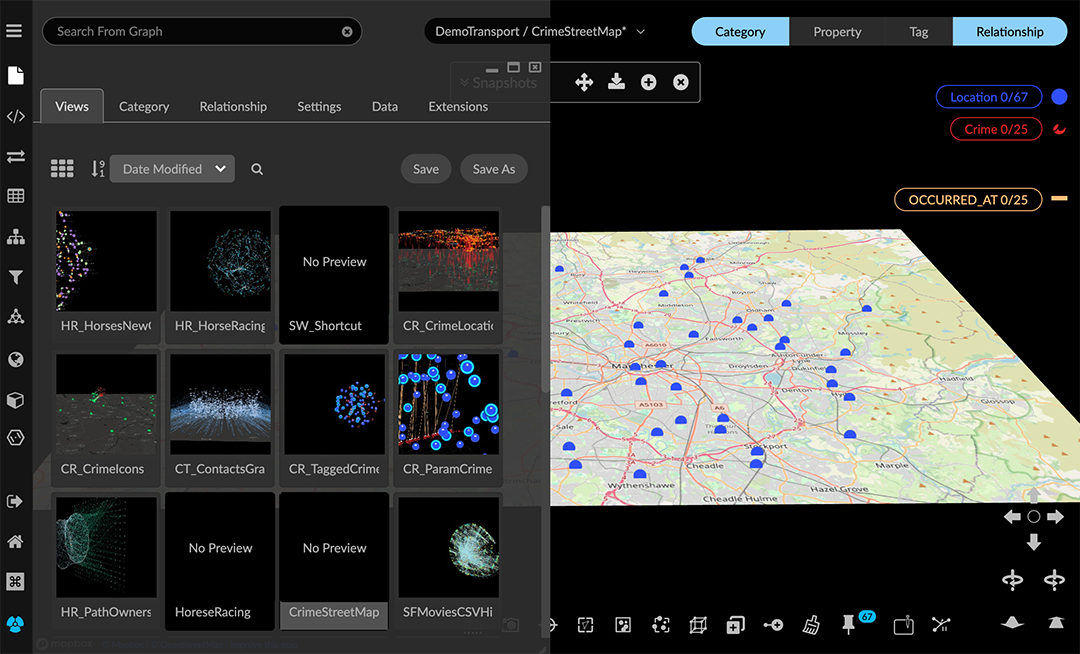
Task: Select the Location 0/67 category pill
Action: coord(989,97)
